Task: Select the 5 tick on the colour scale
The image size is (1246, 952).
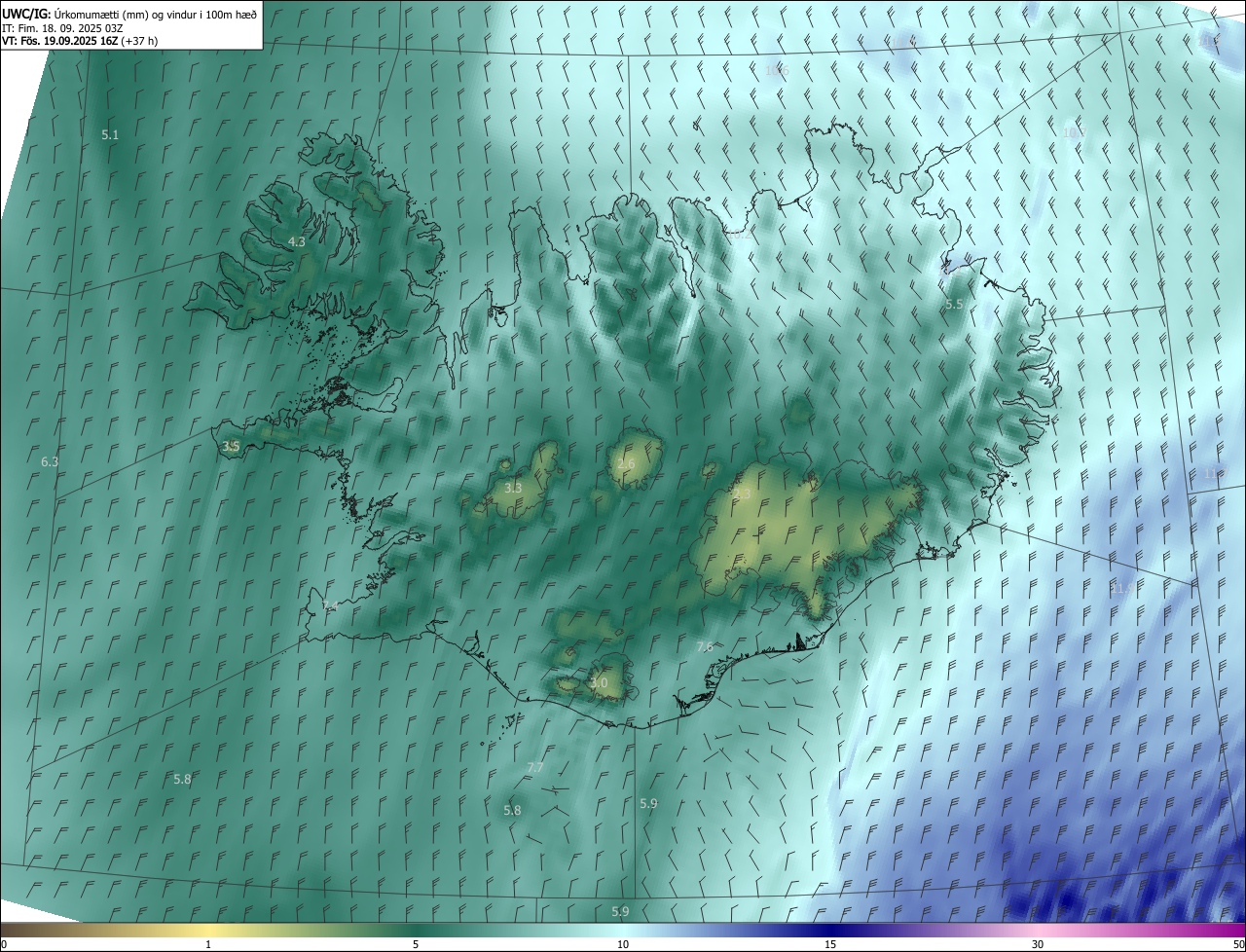Action: point(416,944)
